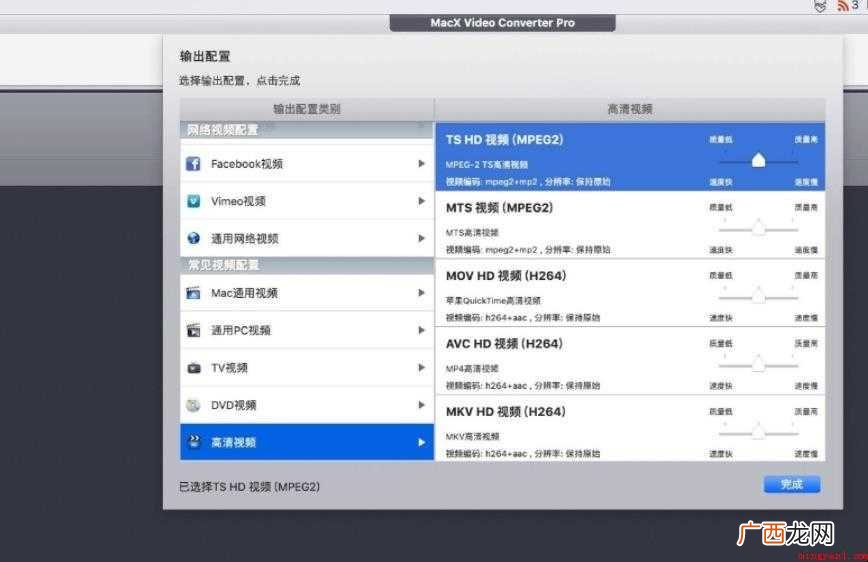Click the 高清视频 category icon
Image resolution: width=868 pixels, height=562 pixels.
point(194,441)
